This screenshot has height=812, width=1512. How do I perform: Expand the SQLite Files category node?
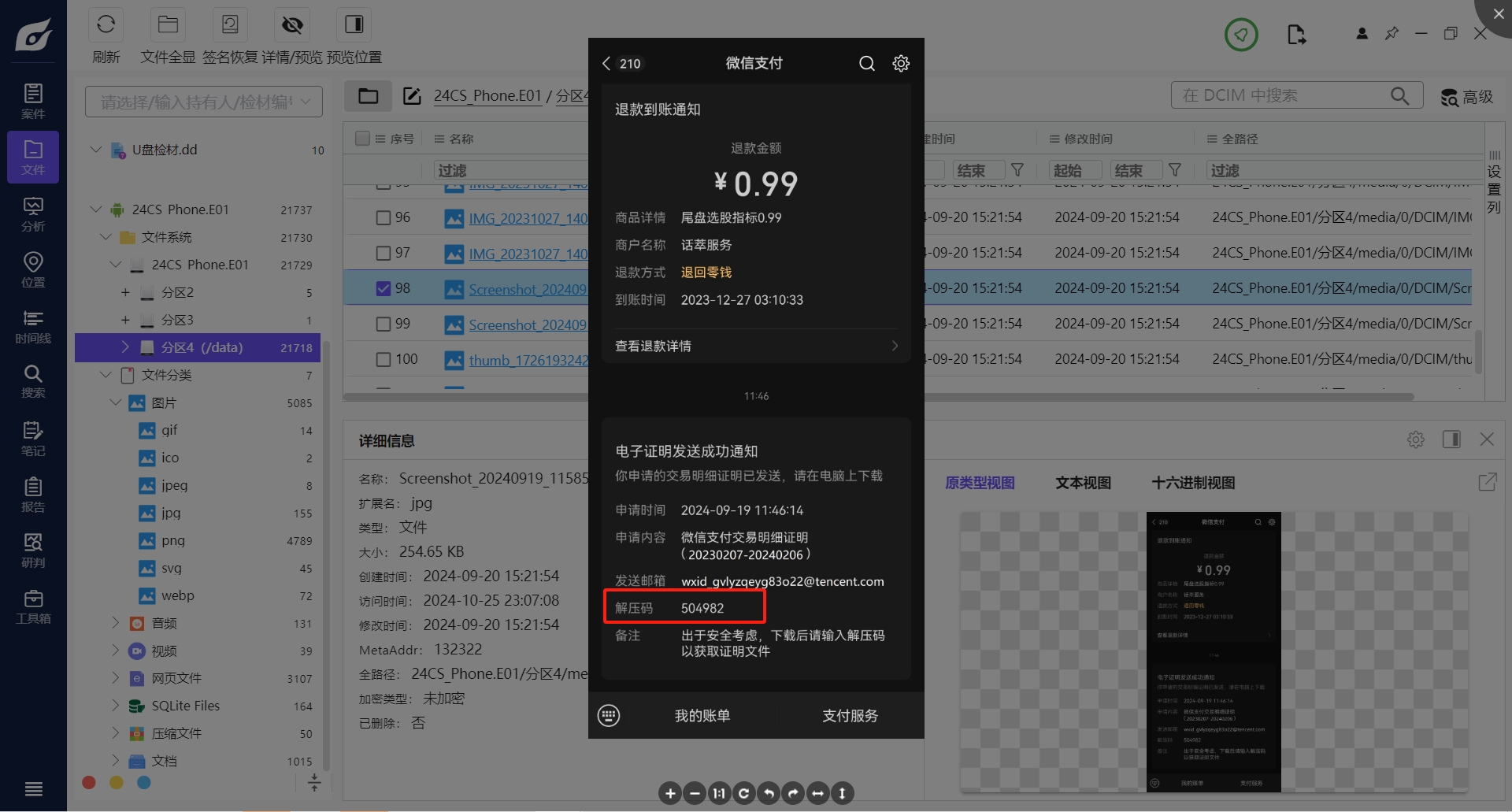(x=115, y=706)
